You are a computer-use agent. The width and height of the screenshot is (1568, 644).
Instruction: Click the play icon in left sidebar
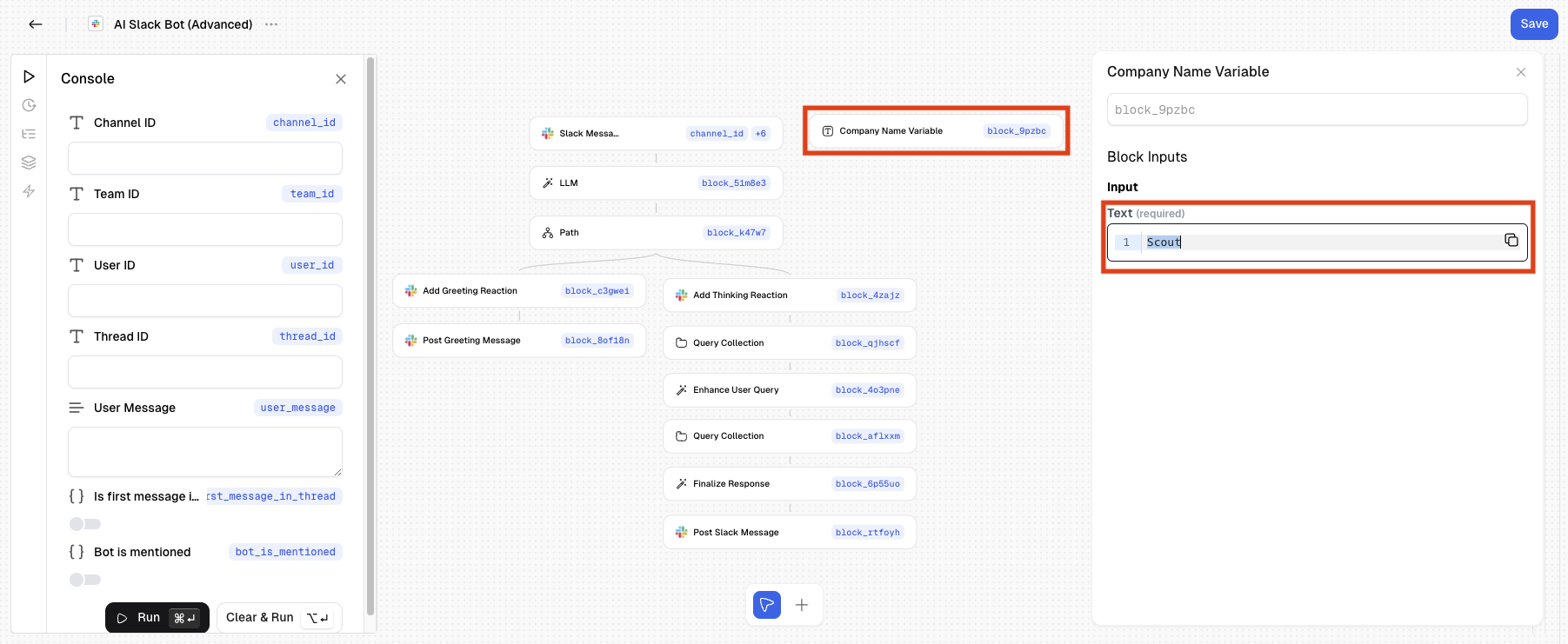29,76
